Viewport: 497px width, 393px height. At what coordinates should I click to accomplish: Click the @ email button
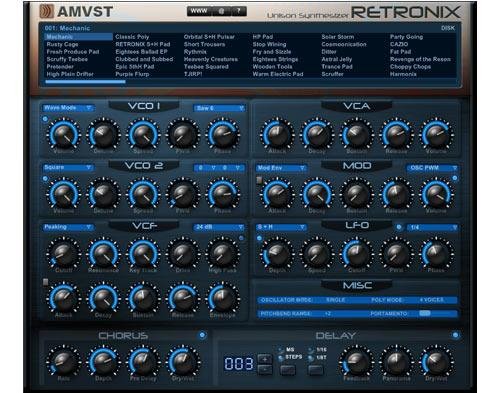pyautogui.click(x=221, y=11)
